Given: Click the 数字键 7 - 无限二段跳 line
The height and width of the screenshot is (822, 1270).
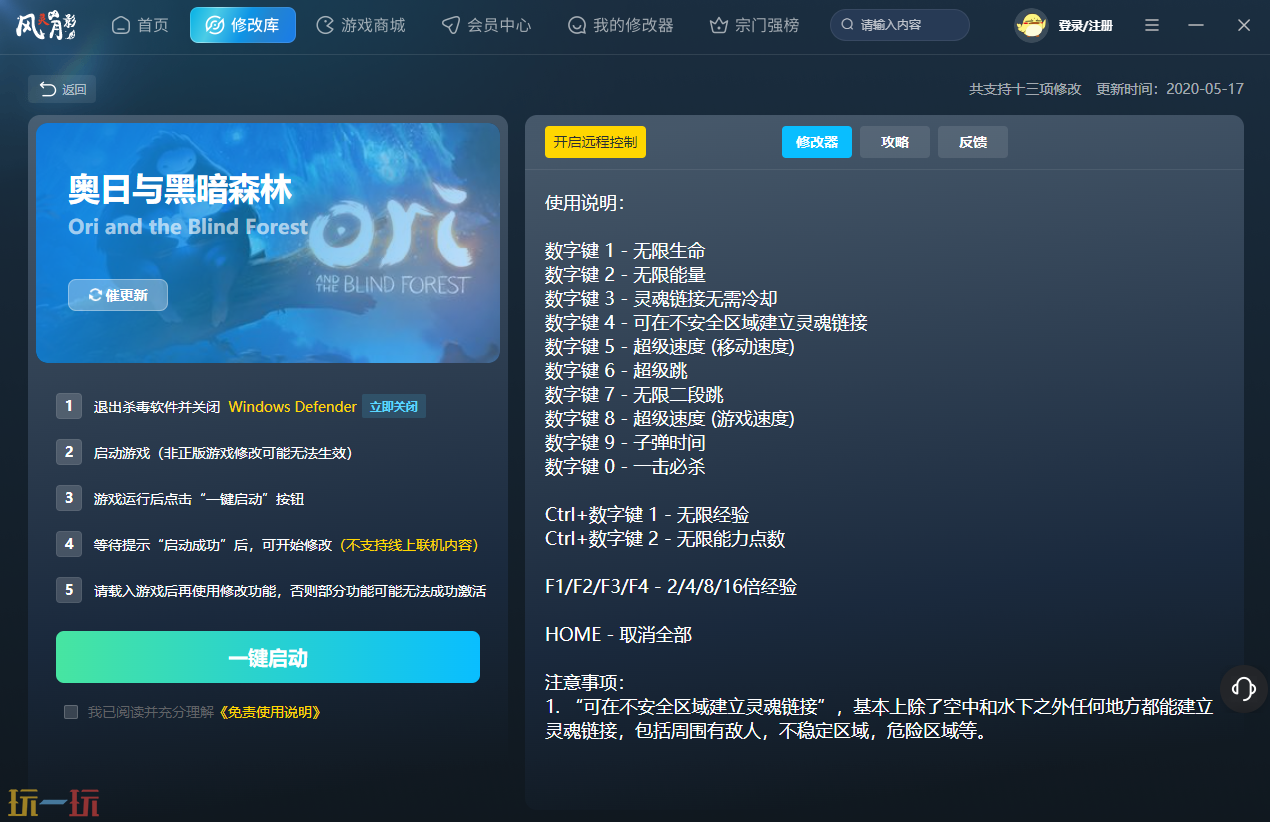Looking at the screenshot, I should coord(634,395).
